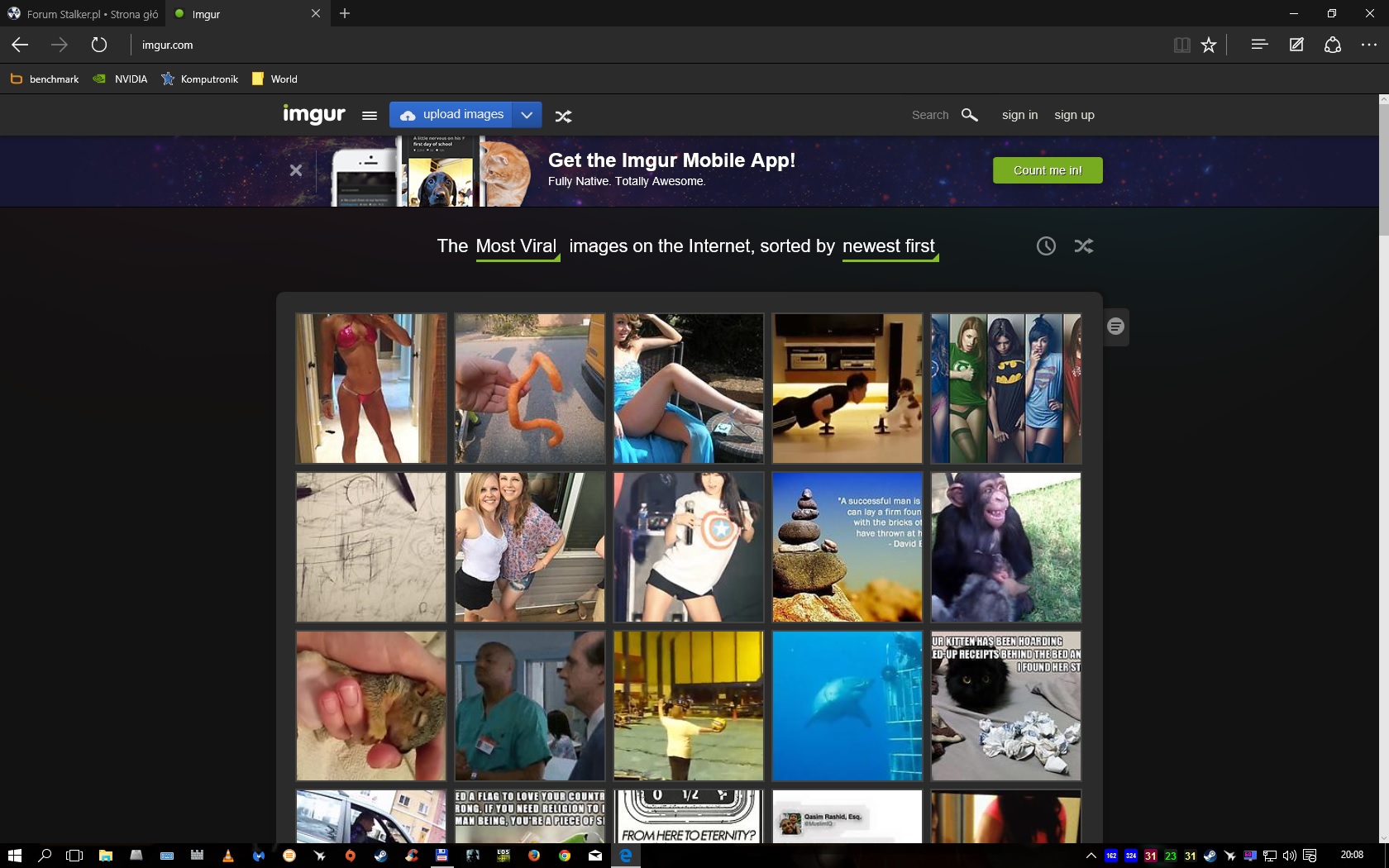Viewport: 1389px width, 868px height.
Task: Click the upload images button
Action: point(451,115)
